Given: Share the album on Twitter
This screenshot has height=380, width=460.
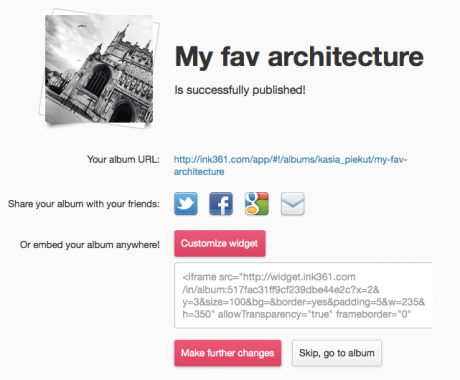Looking at the screenshot, I should click(186, 203).
